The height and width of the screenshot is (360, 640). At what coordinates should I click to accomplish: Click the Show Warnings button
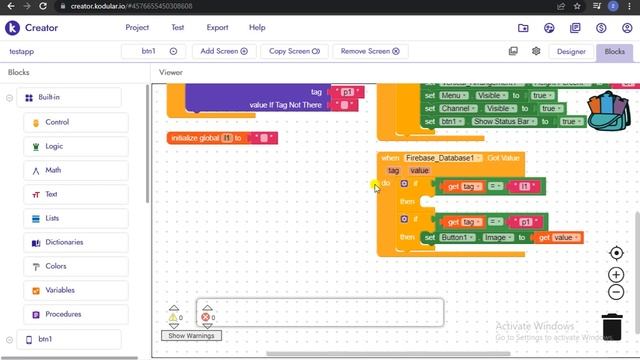click(x=191, y=336)
